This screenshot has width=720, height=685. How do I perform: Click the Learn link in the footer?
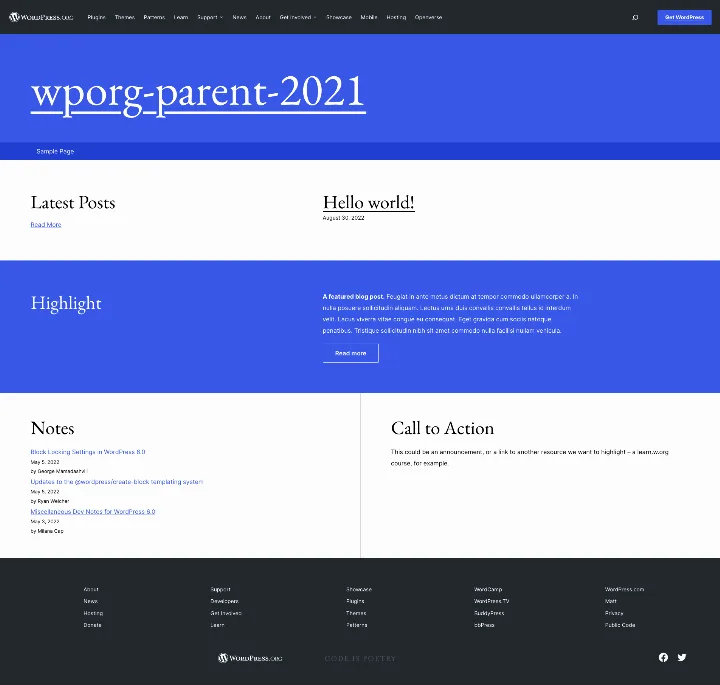click(x=217, y=625)
